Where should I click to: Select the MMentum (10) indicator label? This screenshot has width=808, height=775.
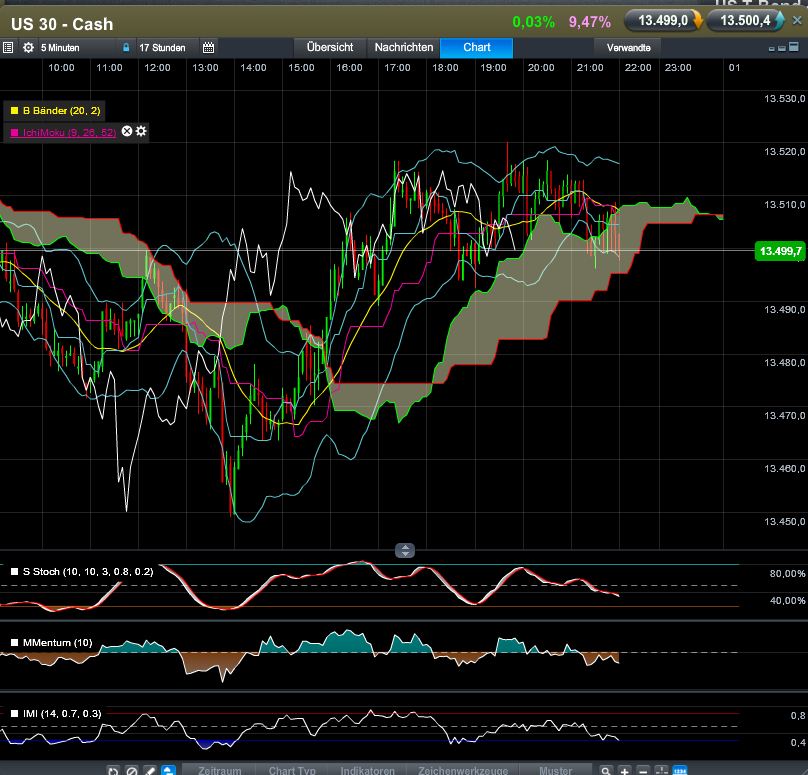tap(57, 643)
